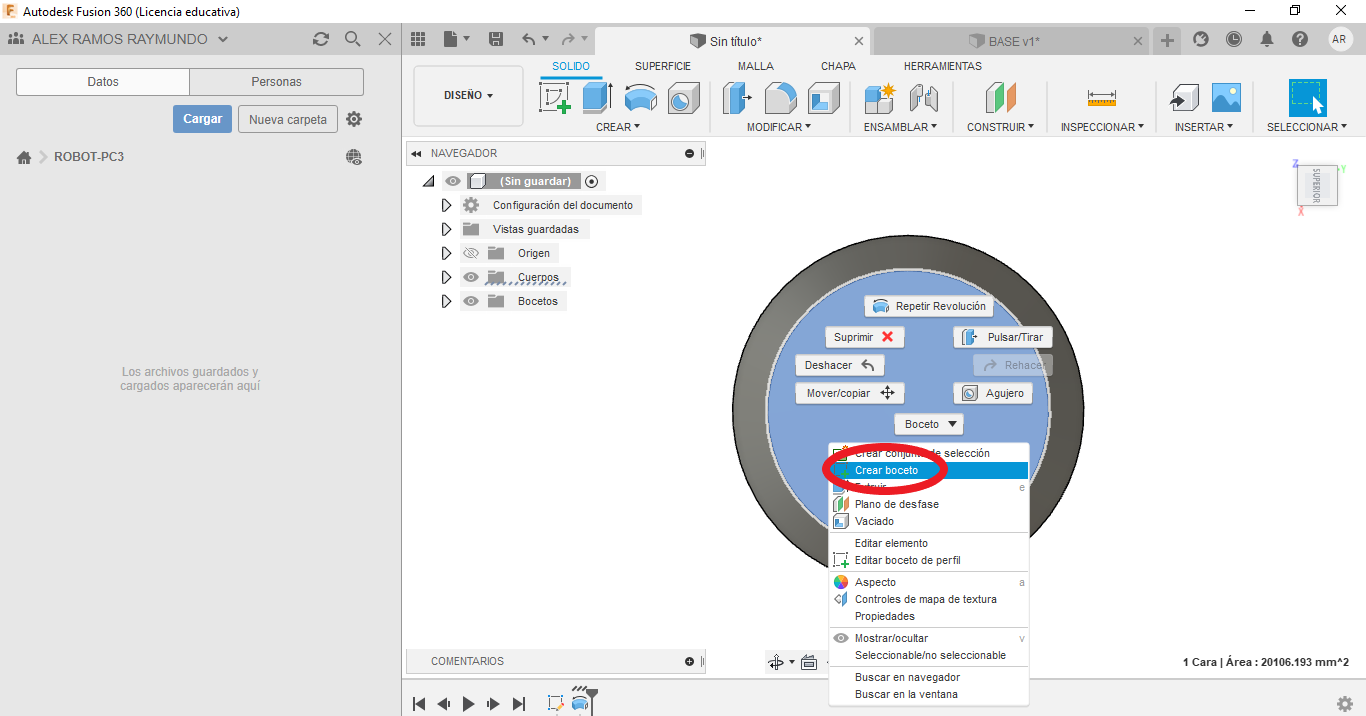This screenshot has width=1366, height=716.
Task: Select the Press Pull tool icon
Action: click(738, 98)
